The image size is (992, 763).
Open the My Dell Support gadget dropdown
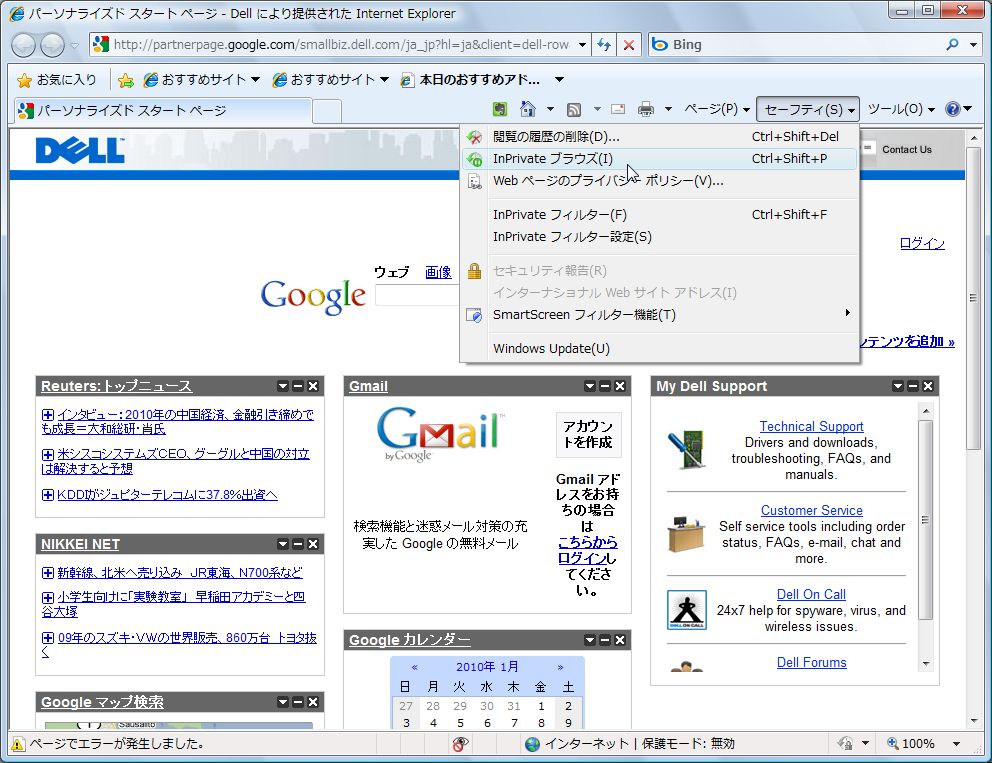pos(898,386)
